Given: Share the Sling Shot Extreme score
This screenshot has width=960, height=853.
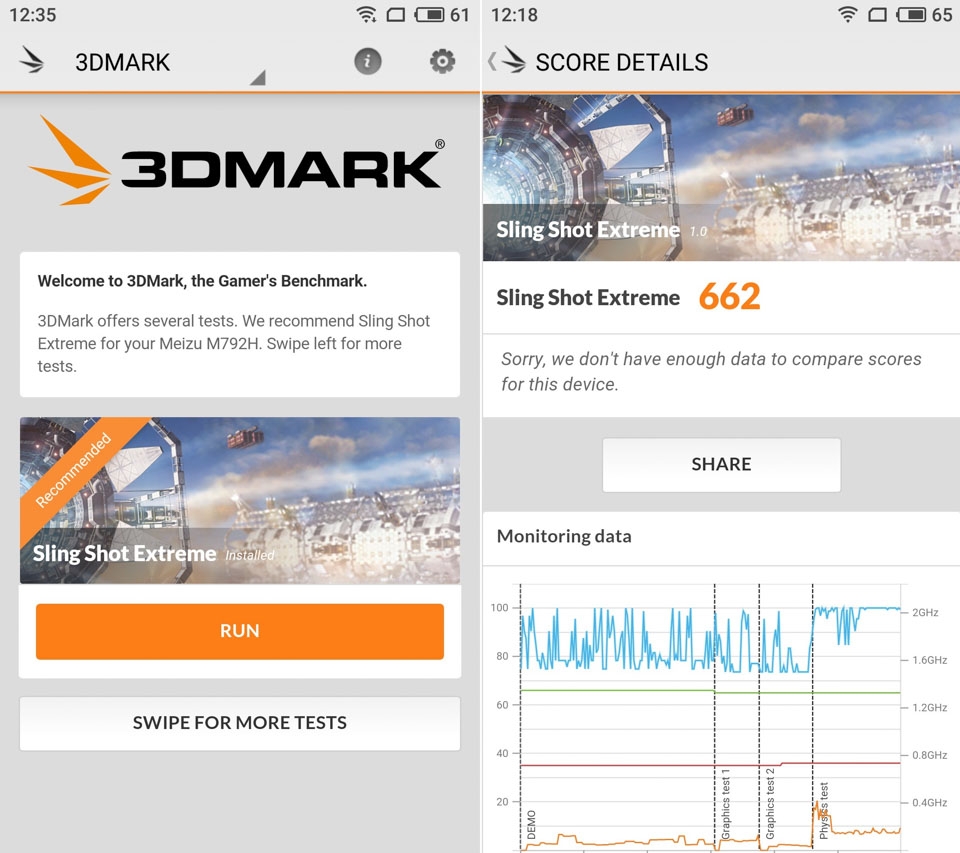Looking at the screenshot, I should click(x=721, y=464).
